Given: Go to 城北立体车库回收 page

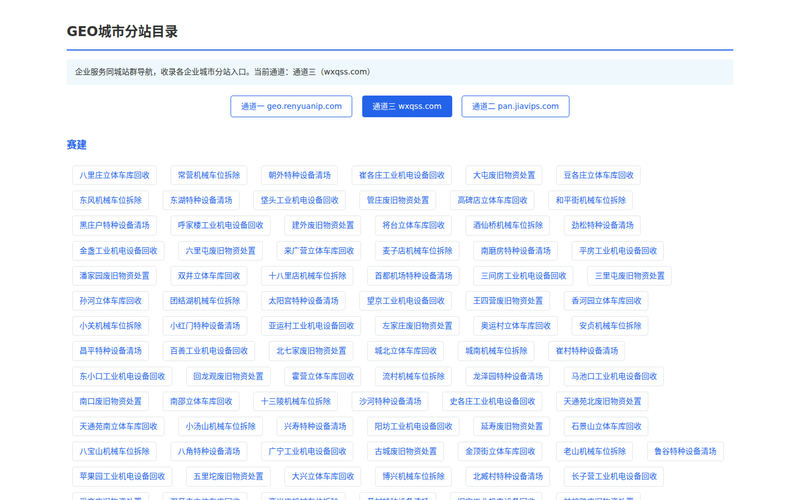Looking at the screenshot, I should pyautogui.click(x=406, y=351).
